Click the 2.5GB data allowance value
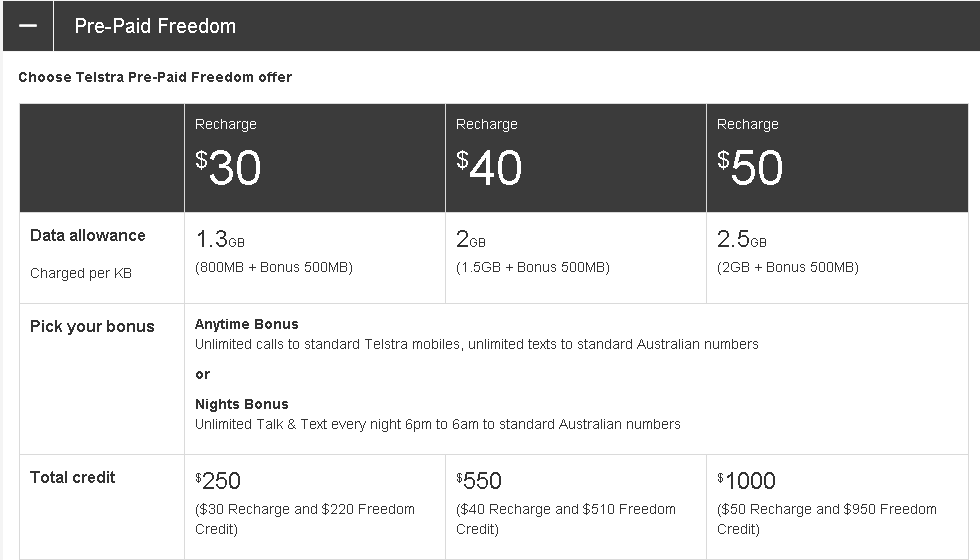The image size is (980, 560). point(742,240)
